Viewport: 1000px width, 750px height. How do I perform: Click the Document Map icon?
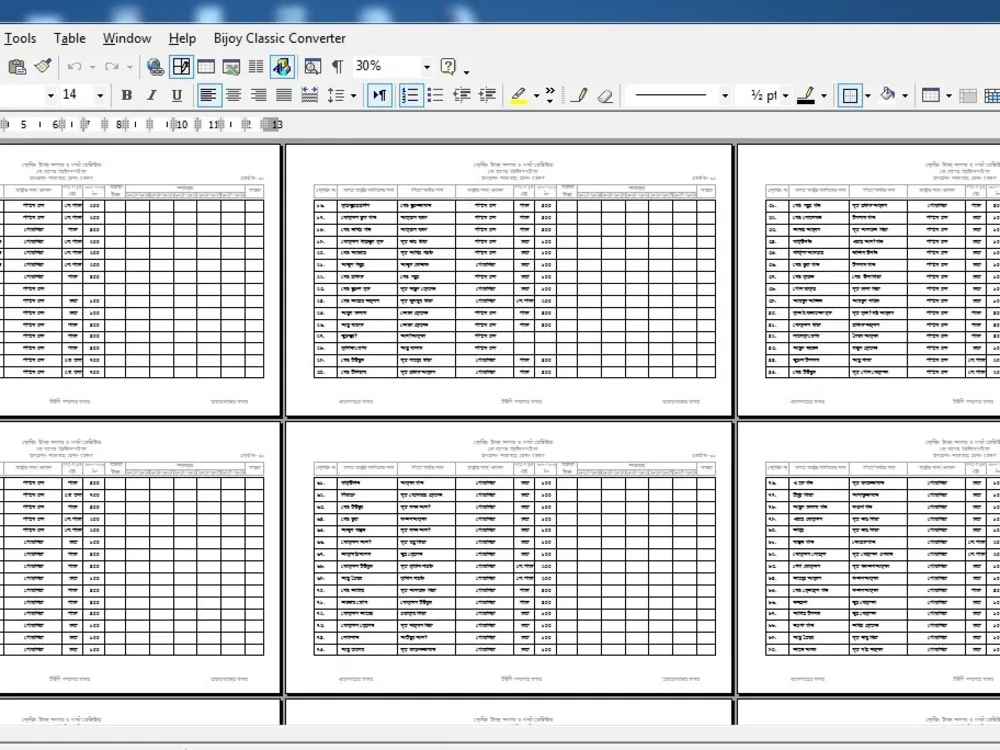[x=312, y=66]
